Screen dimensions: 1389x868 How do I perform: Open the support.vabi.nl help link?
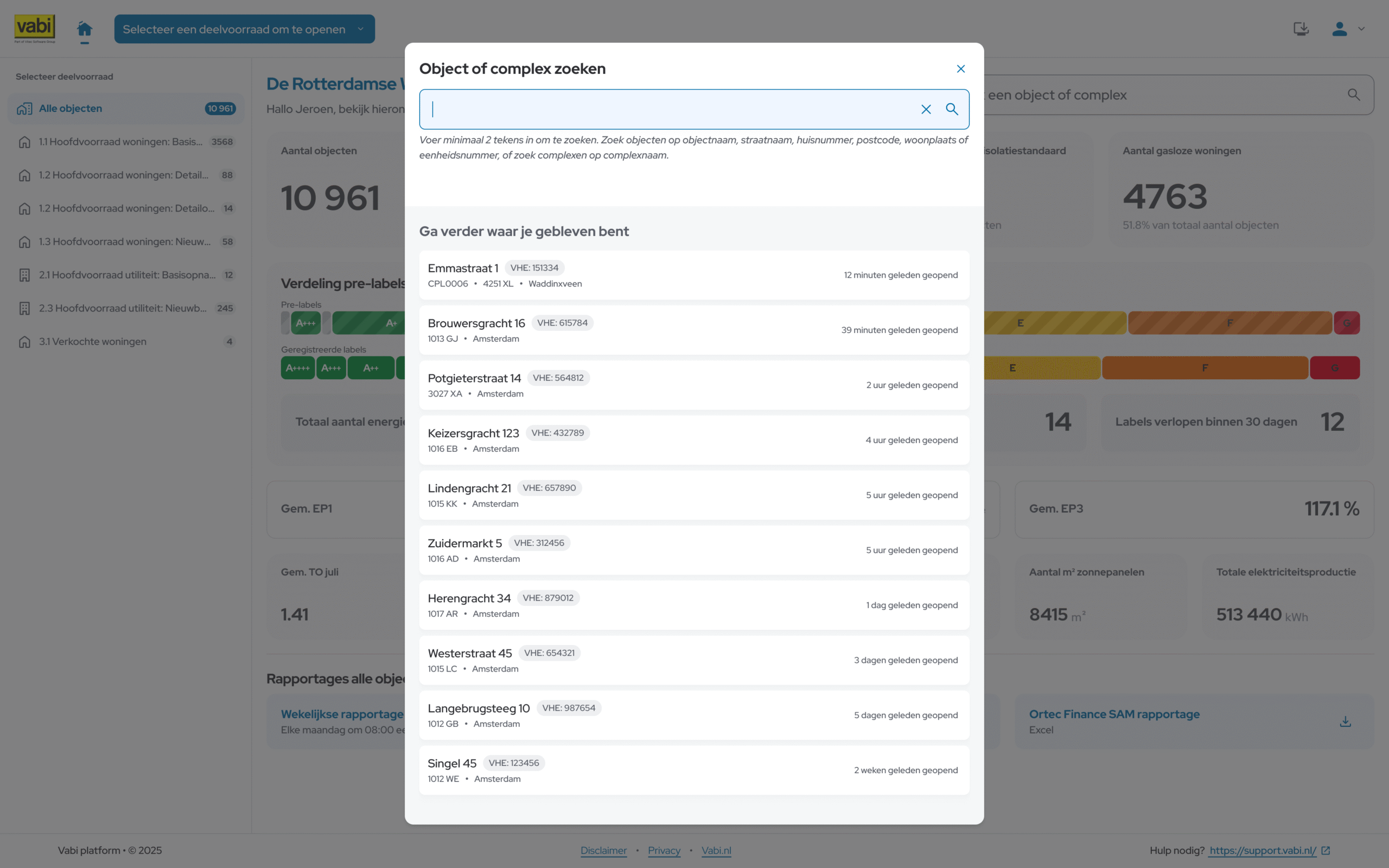[1263, 850]
